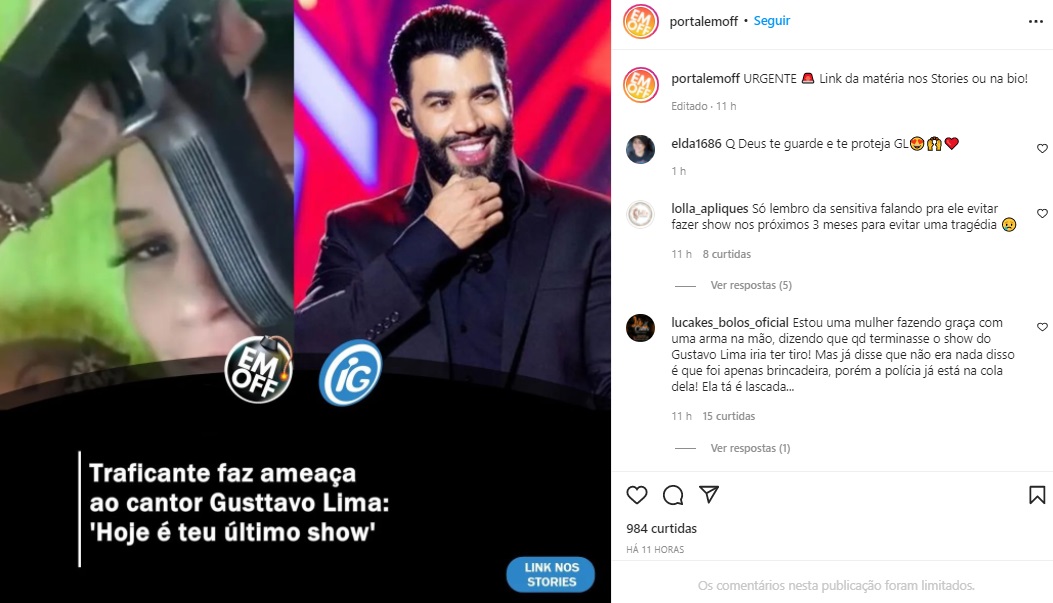Screen dimensions: 1053x603
Task: View 15 curtidas on lucakes comment
Action: (x=729, y=416)
